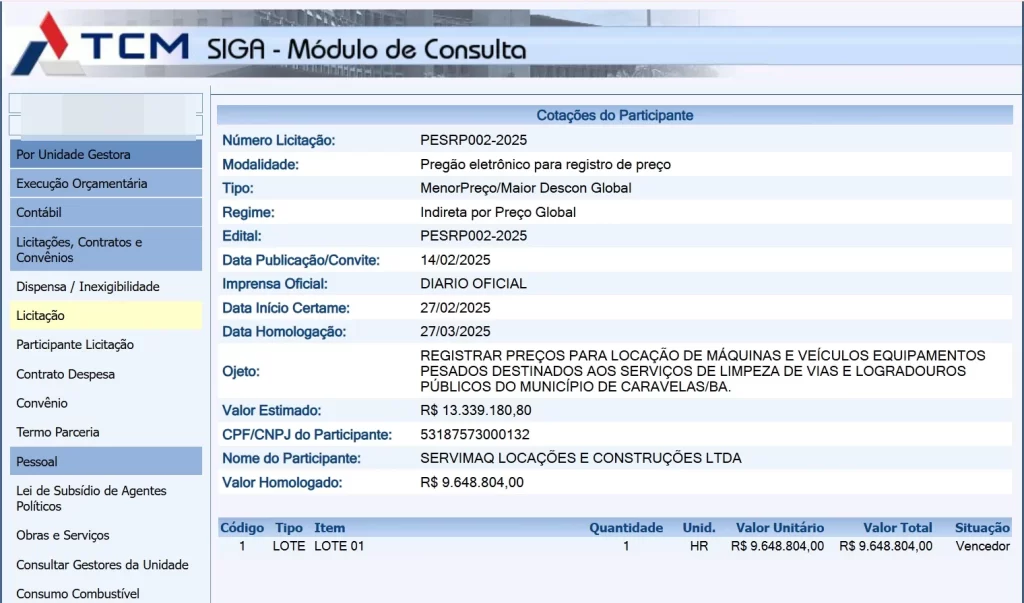Open the Consumo Combustível link
The height and width of the screenshot is (603, 1024).
coord(77,594)
